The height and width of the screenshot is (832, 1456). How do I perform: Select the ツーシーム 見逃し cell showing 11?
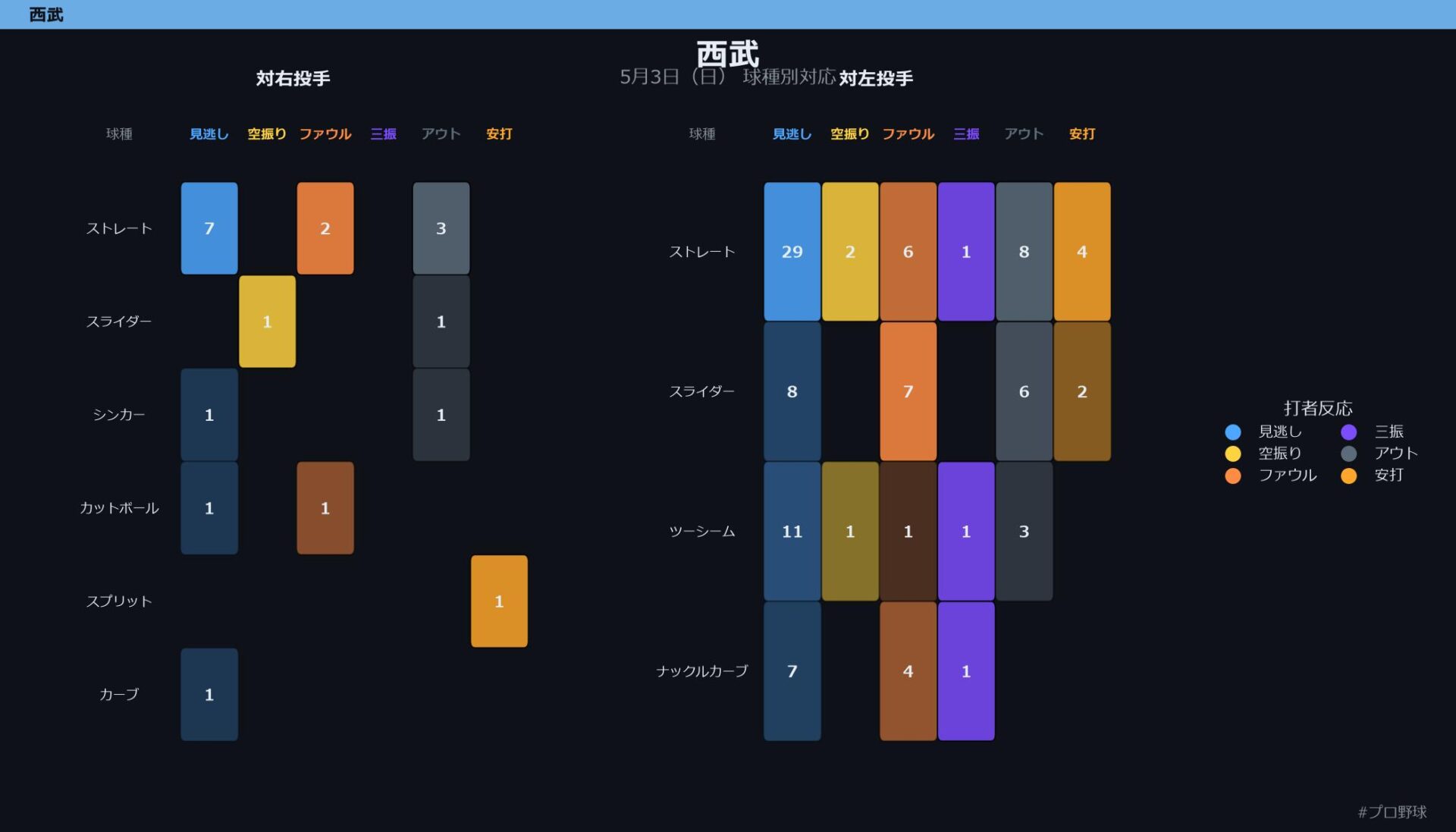click(792, 532)
